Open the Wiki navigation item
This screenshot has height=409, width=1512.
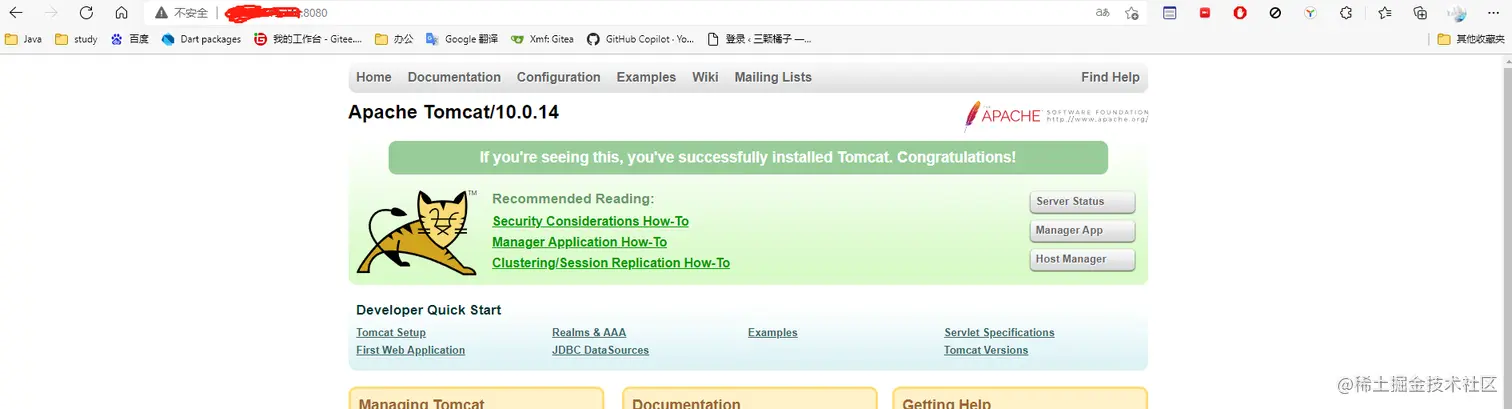pyautogui.click(x=705, y=77)
